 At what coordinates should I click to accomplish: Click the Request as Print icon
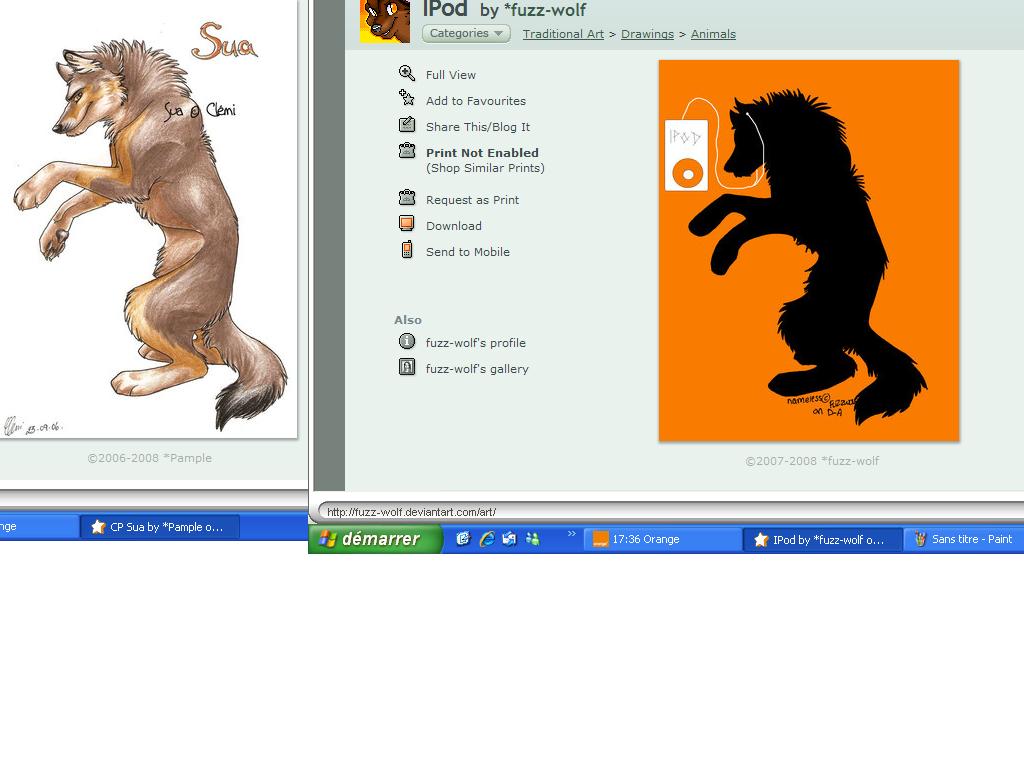coord(407,197)
